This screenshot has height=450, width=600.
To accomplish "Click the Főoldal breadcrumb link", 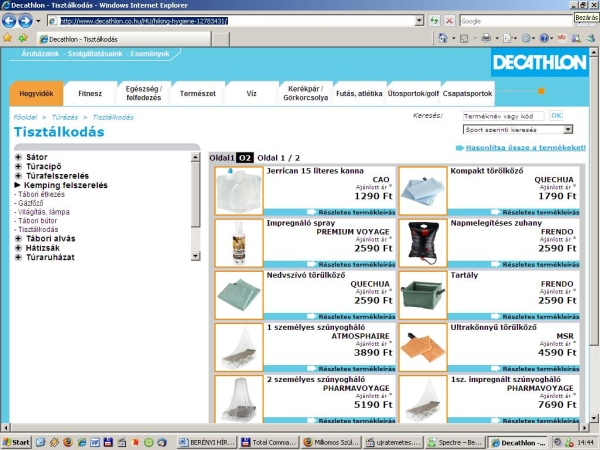I will [x=25, y=117].
